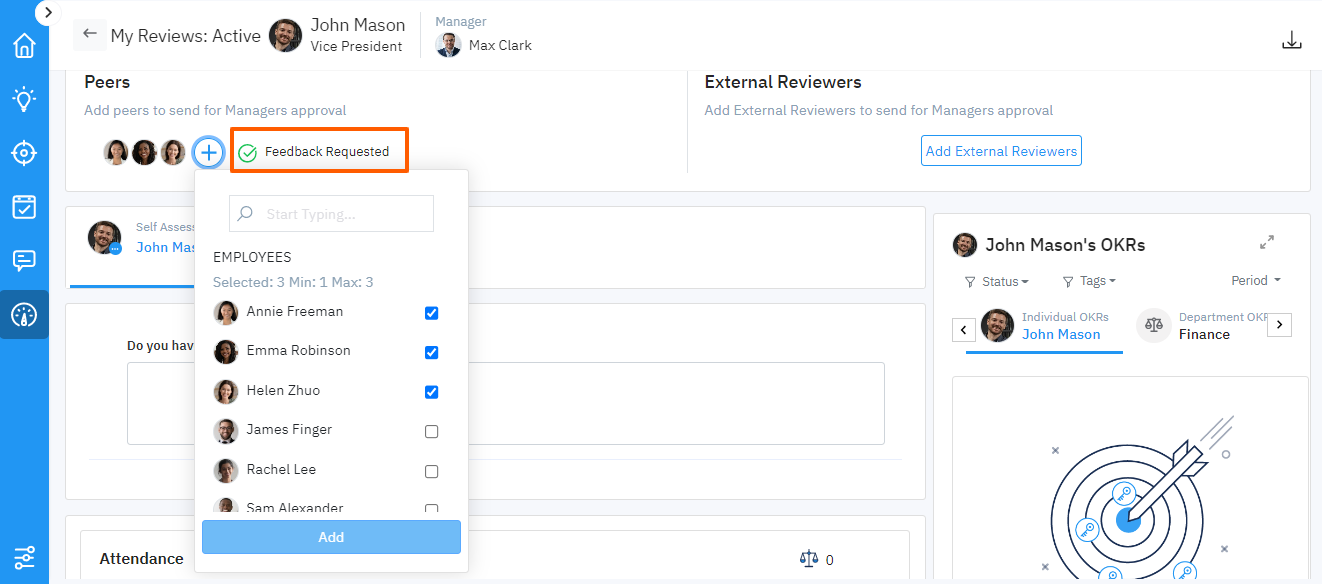Uncheck the Emma Robinson checkbox
This screenshot has width=1322, height=584.
432,352
